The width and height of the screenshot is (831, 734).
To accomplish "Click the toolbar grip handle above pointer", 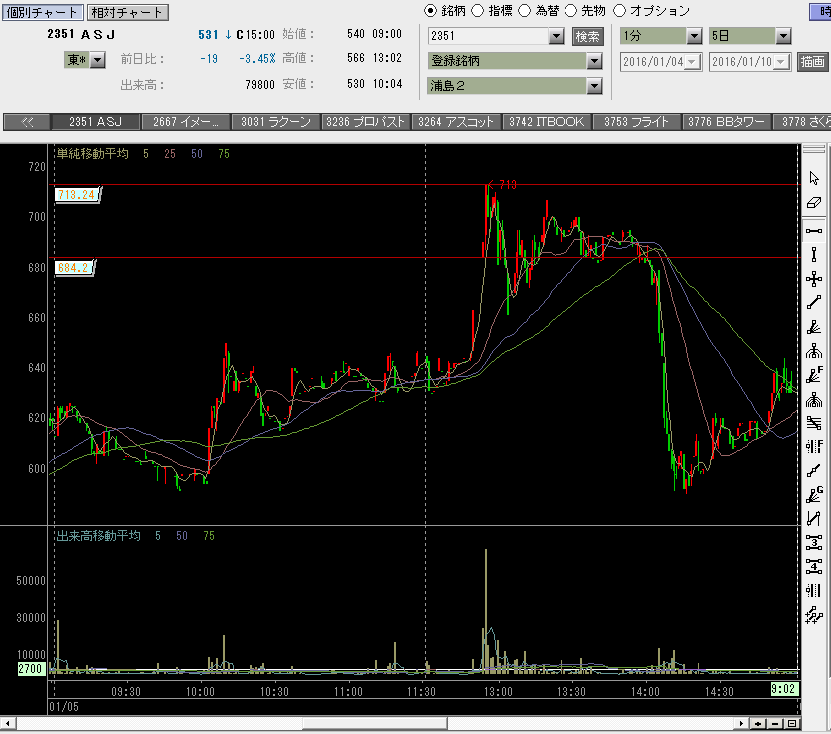I will pos(814,150).
